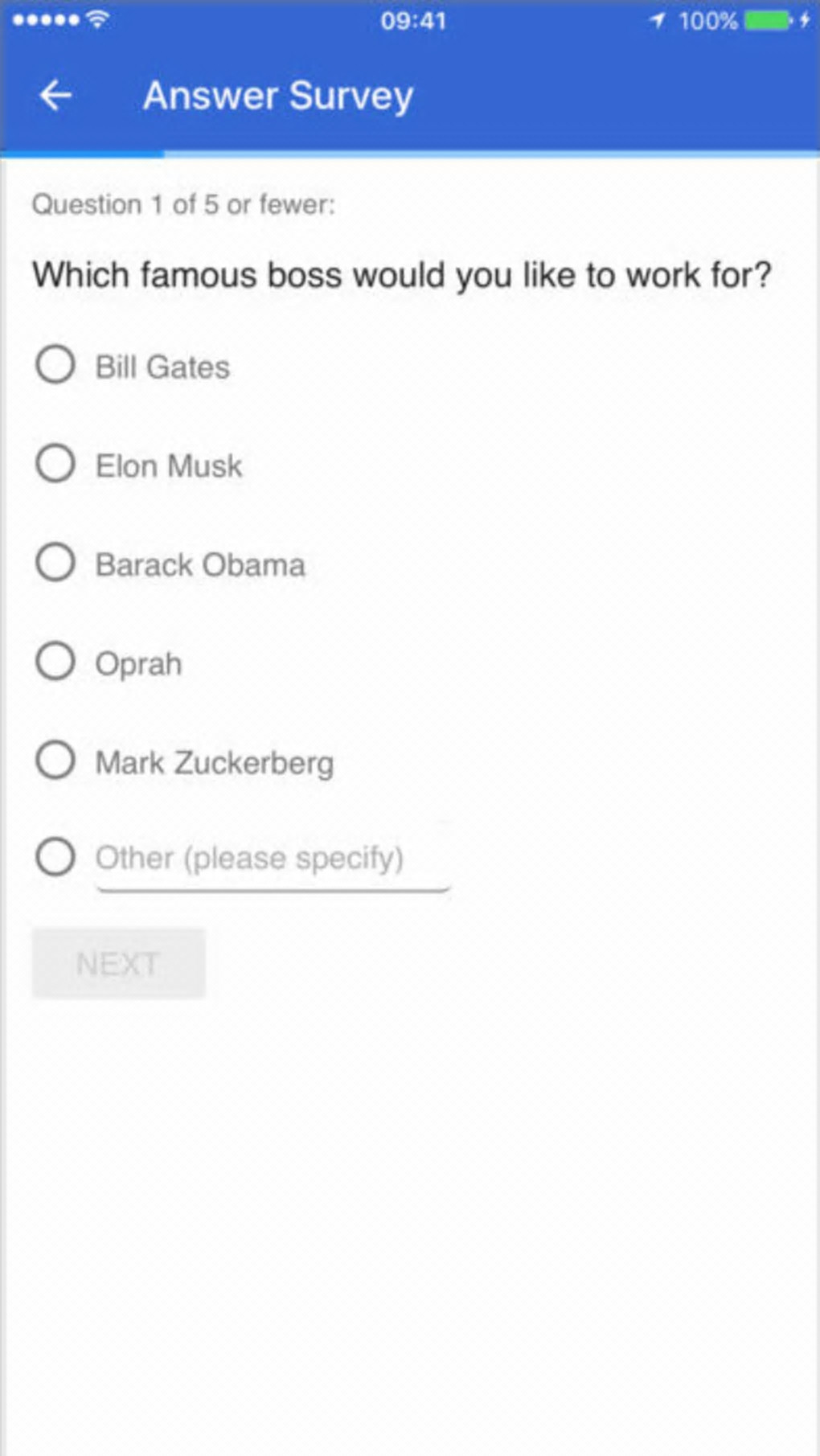Viewport: 820px width, 1456px height.
Task: Select the Other radio button
Action: (55, 857)
